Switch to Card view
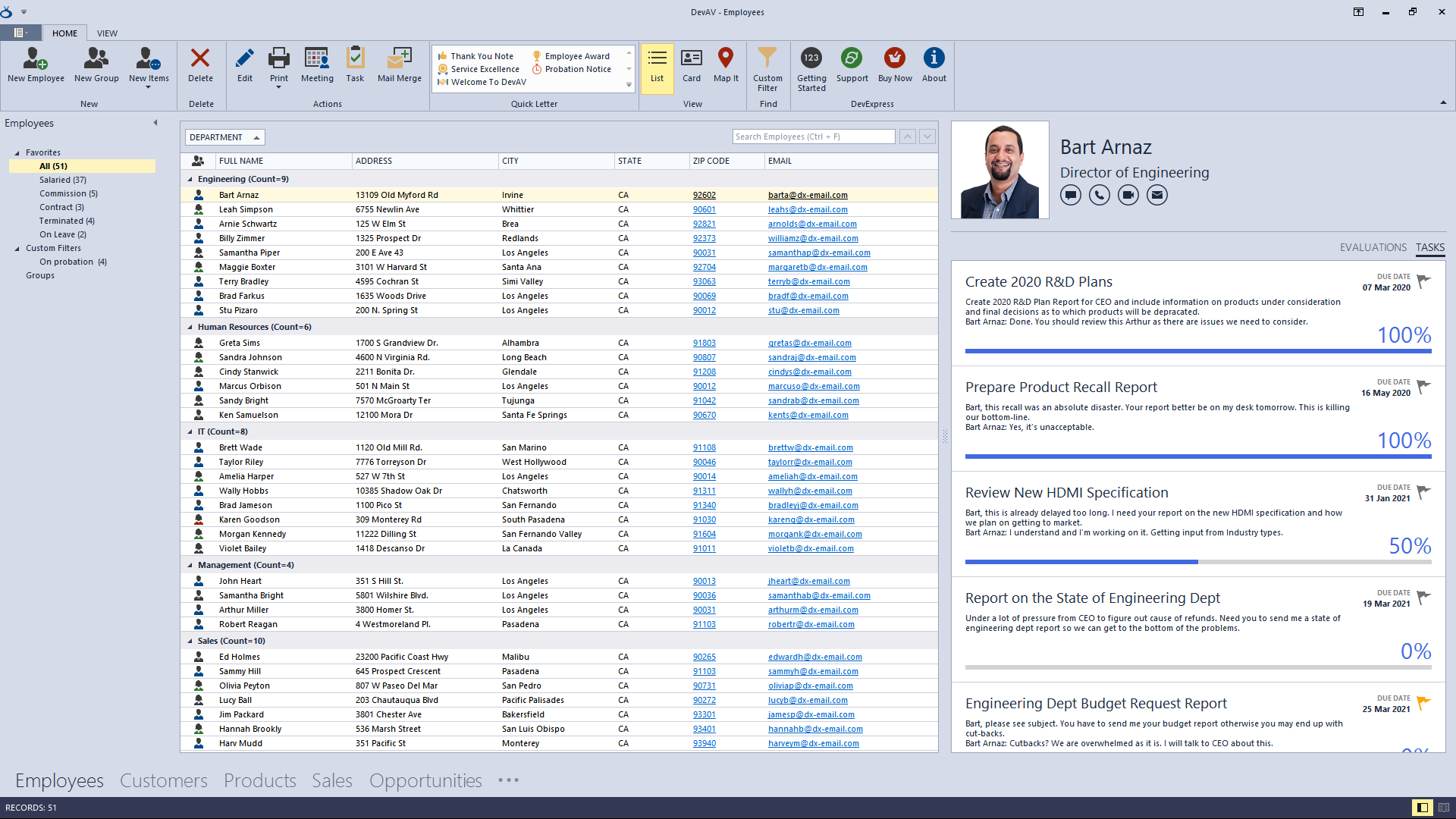The image size is (1456, 819). [x=692, y=64]
